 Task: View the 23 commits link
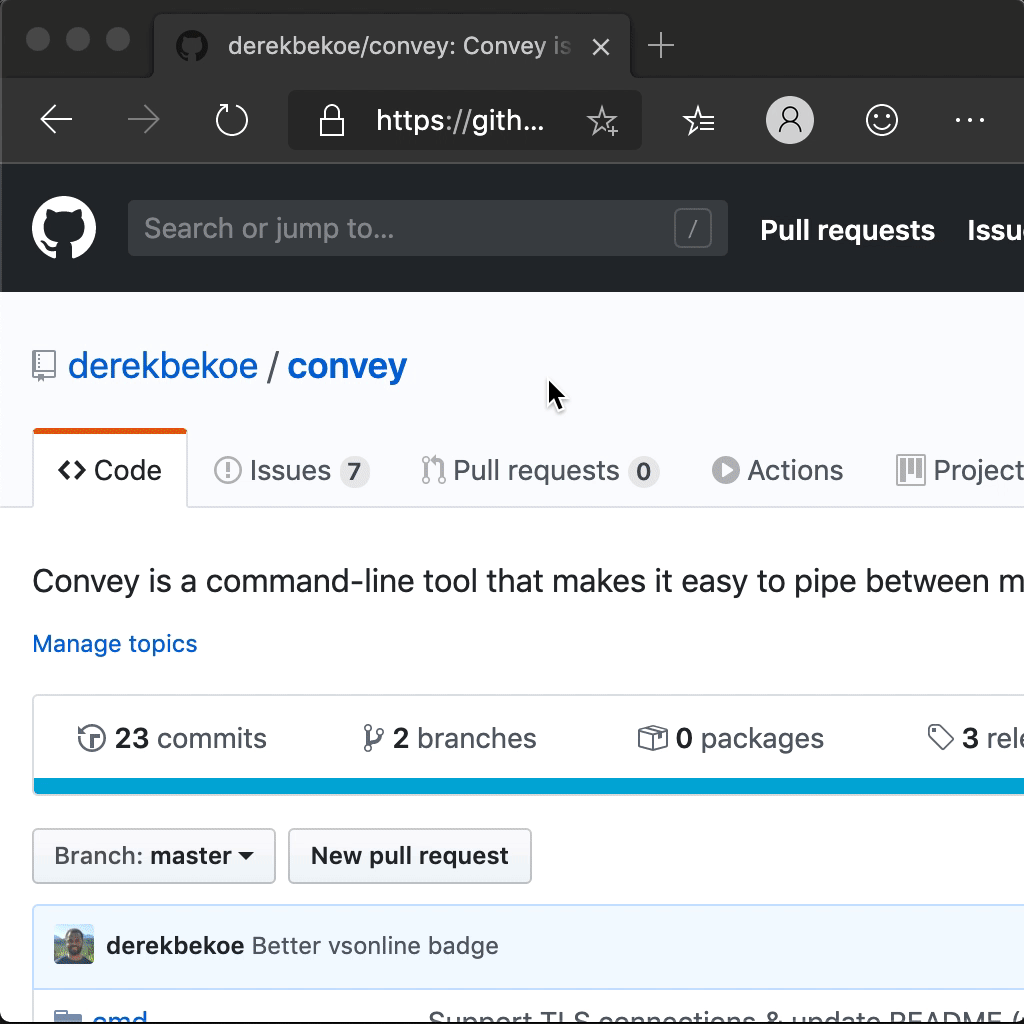tap(172, 739)
